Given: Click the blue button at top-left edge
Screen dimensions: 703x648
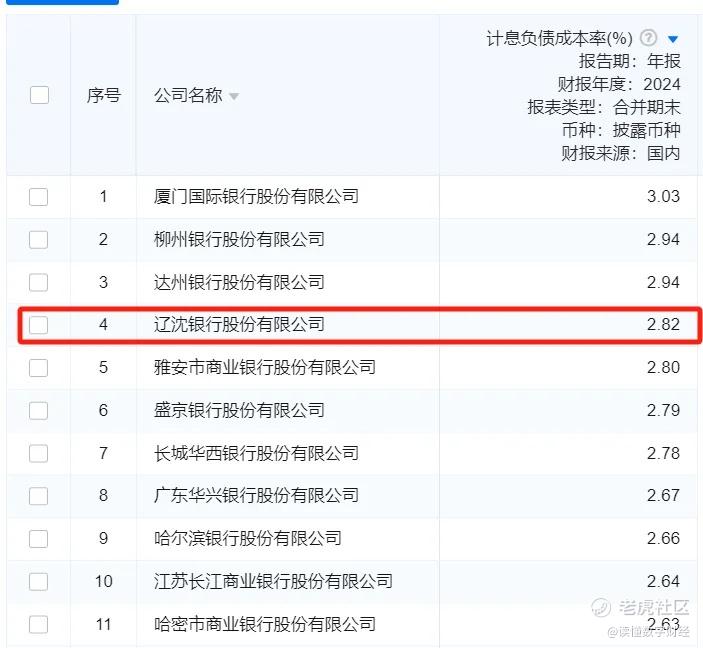Looking at the screenshot, I should (x=62, y=2).
